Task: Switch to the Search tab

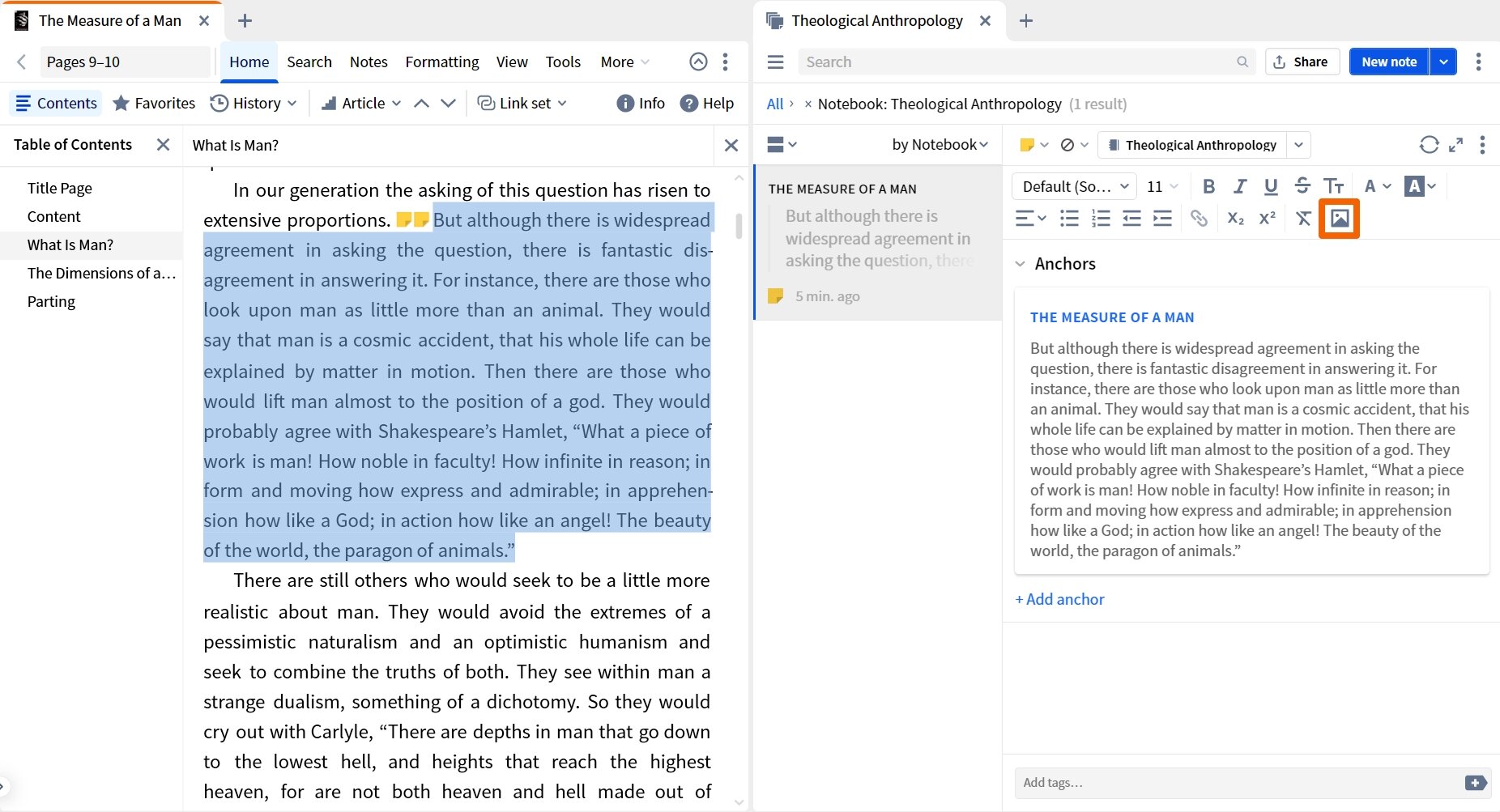Action: pos(309,62)
